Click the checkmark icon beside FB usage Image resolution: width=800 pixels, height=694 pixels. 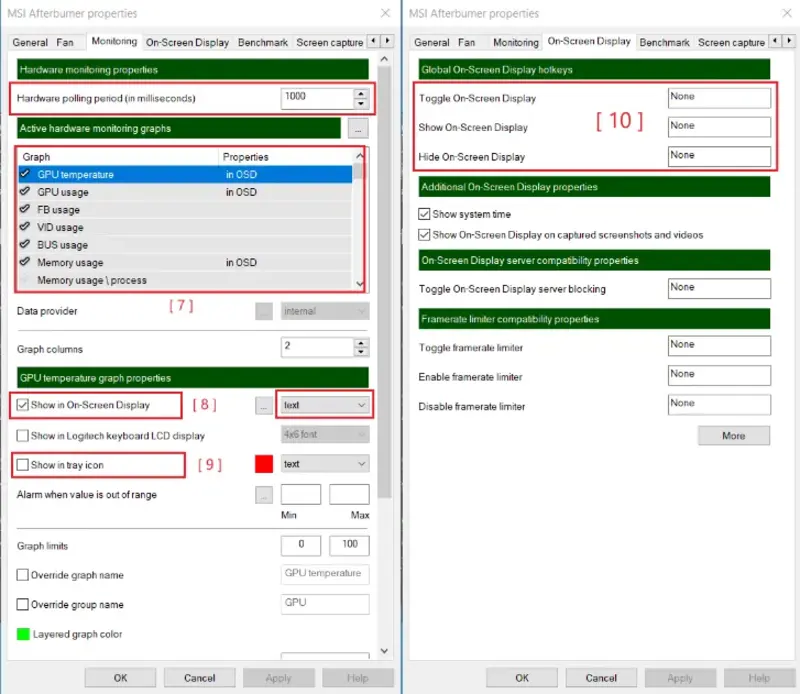25,210
